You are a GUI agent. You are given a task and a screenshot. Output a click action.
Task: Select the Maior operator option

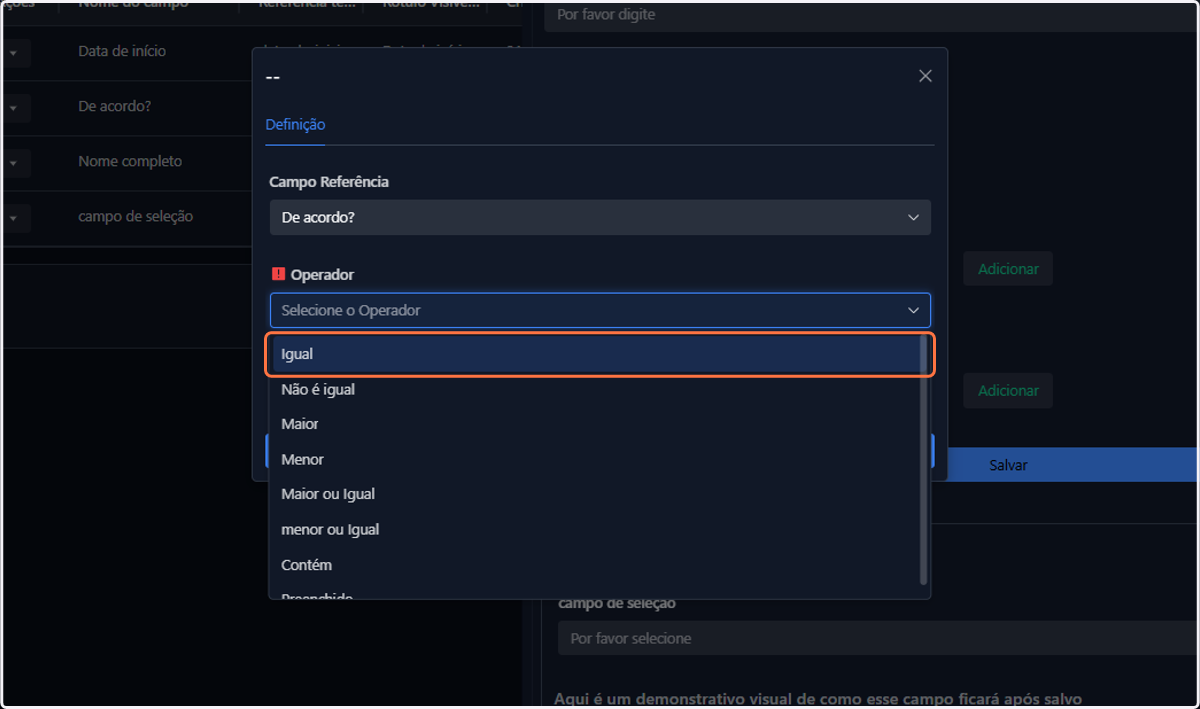pyautogui.click(x=595, y=424)
